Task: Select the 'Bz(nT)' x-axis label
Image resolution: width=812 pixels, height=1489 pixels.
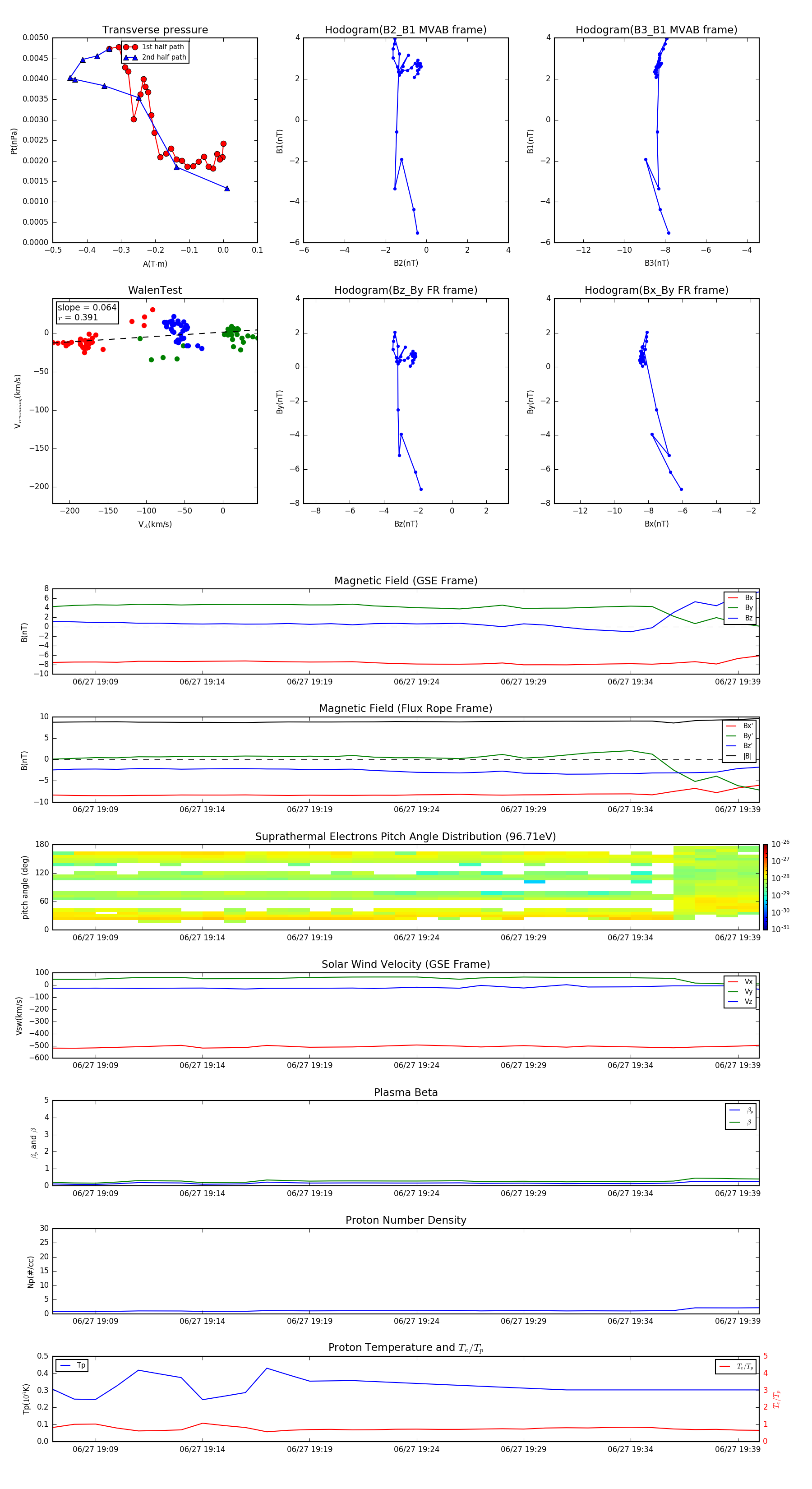Action: pyautogui.click(x=406, y=524)
